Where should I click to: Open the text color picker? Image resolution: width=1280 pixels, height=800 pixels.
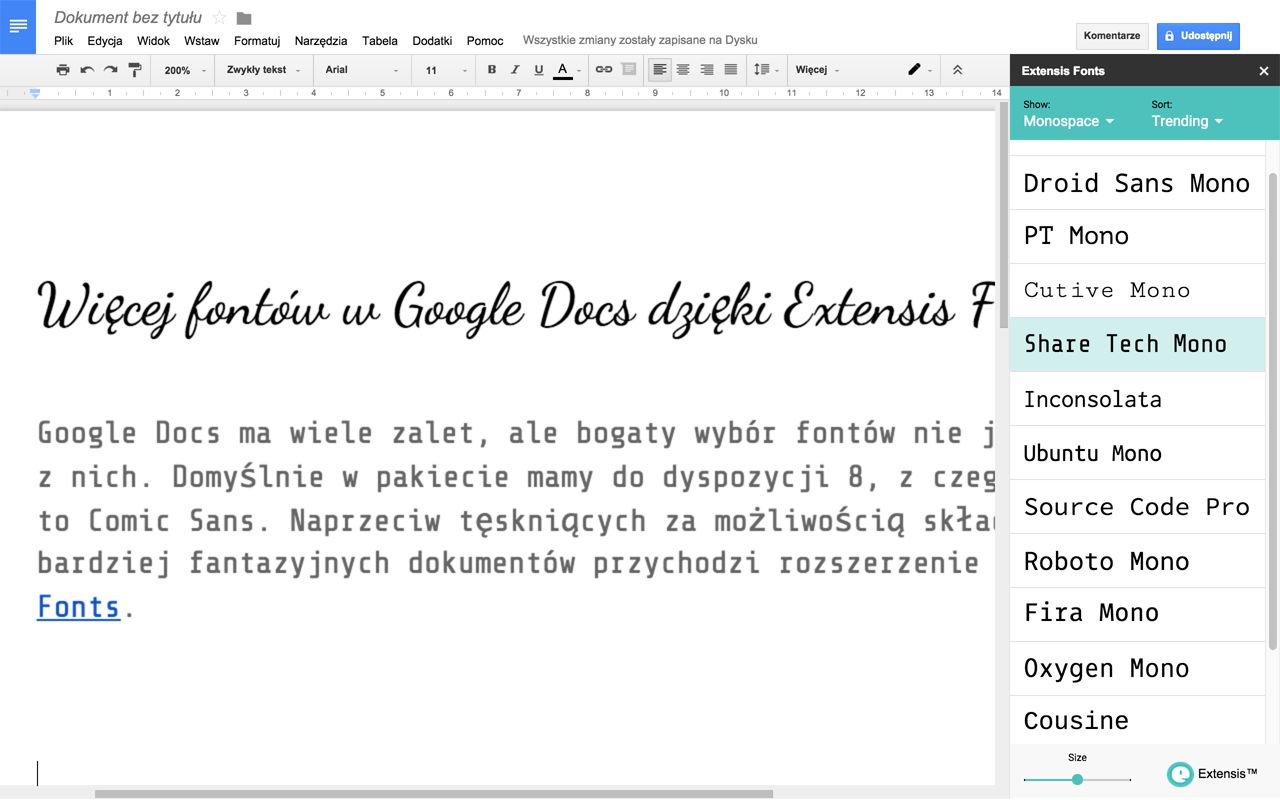coord(567,70)
